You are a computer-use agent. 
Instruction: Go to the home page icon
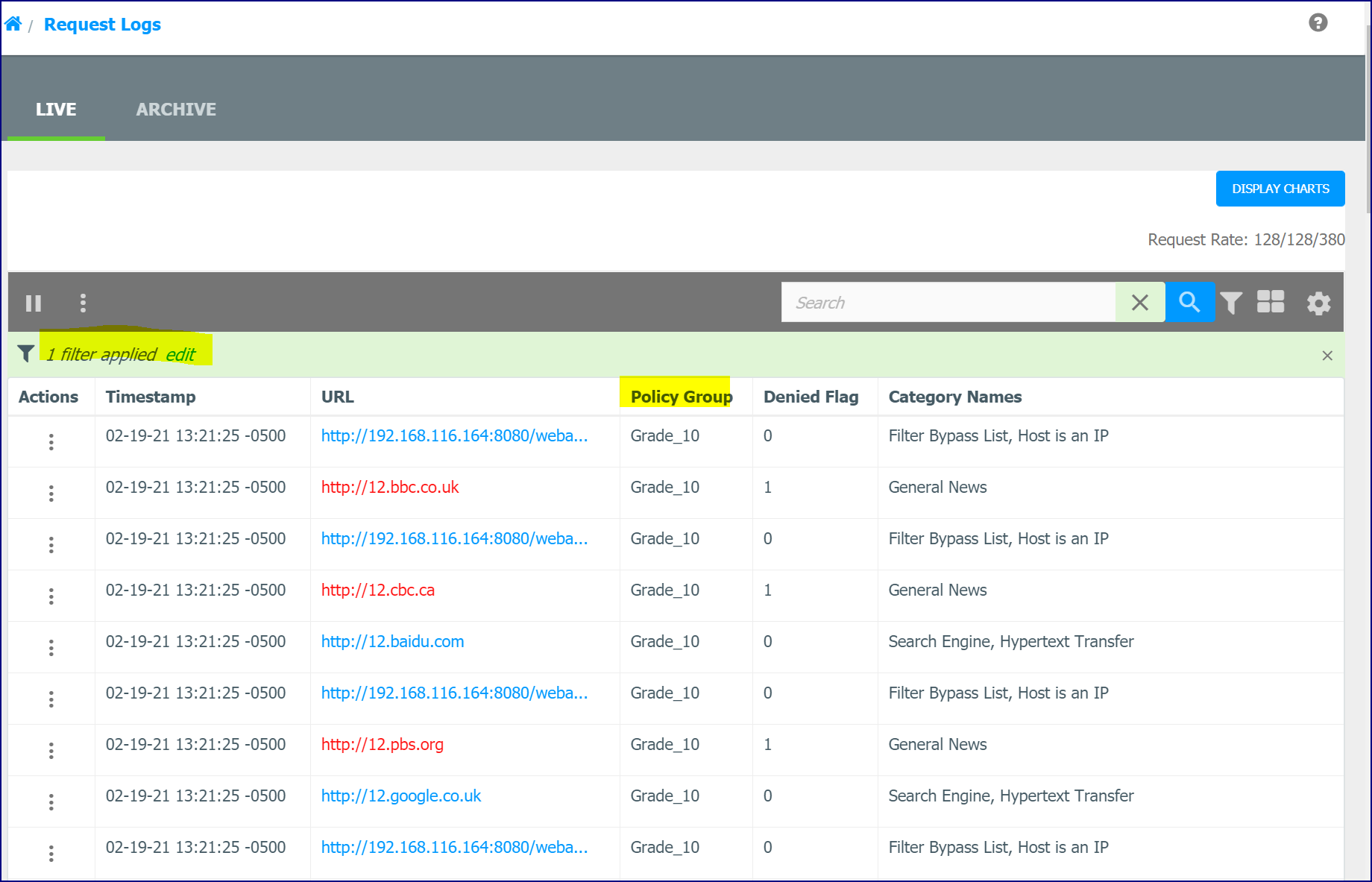13,24
